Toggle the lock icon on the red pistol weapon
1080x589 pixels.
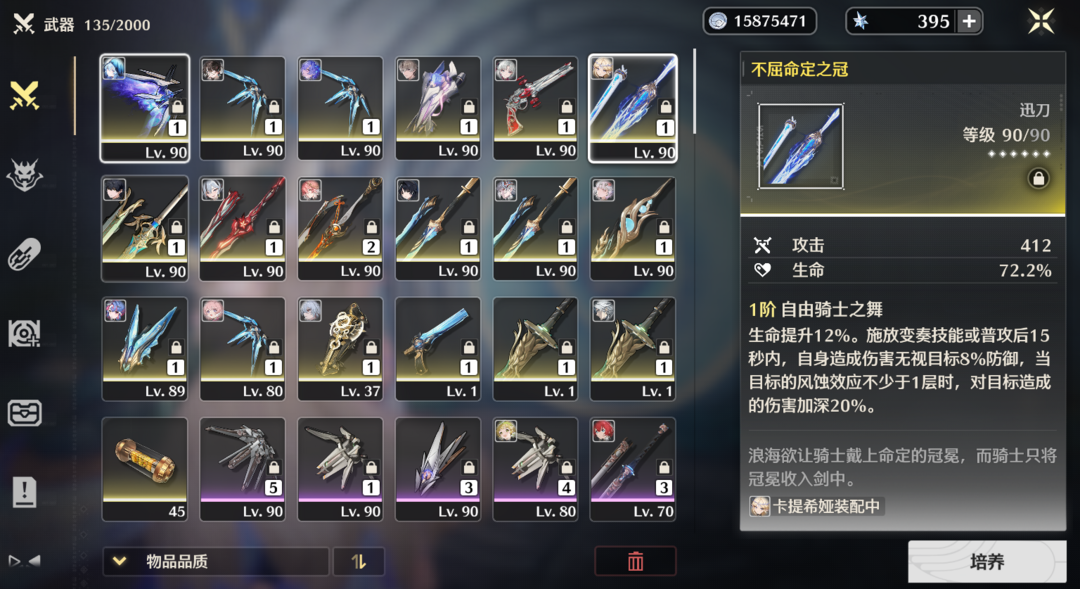567,107
